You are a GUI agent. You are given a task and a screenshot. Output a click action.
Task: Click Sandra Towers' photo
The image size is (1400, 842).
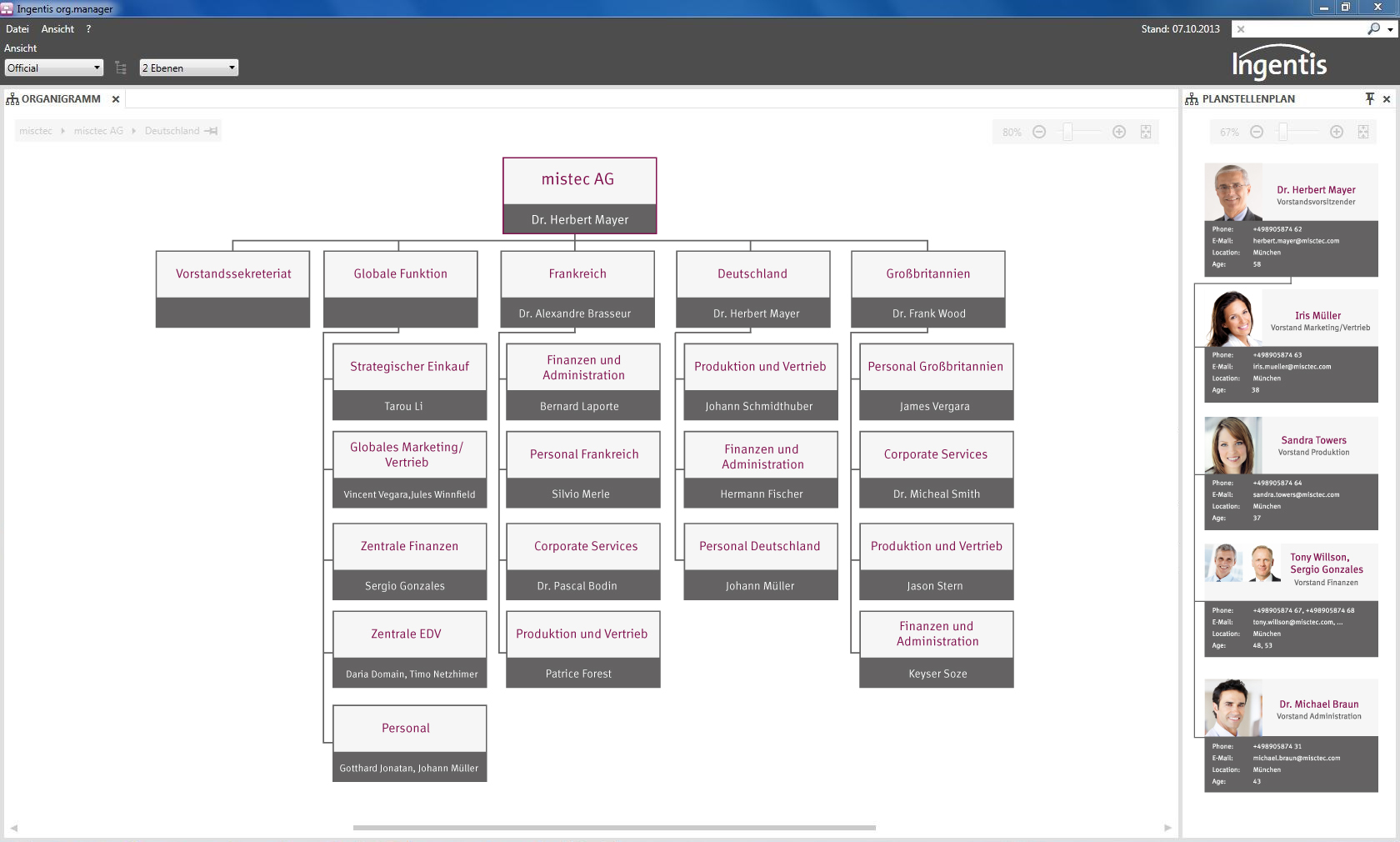tap(1233, 446)
